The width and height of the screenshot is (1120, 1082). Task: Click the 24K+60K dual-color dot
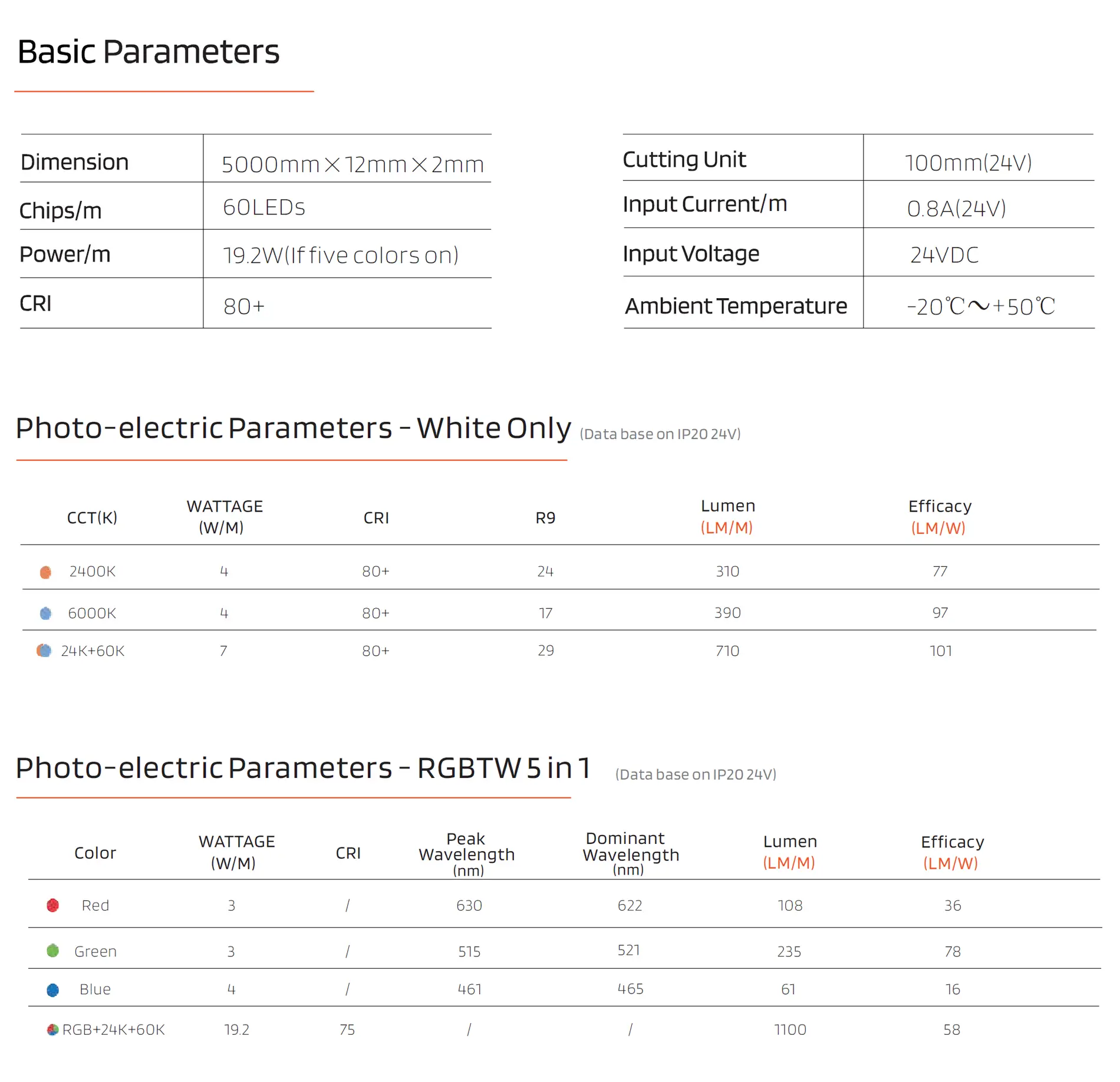pos(44,651)
